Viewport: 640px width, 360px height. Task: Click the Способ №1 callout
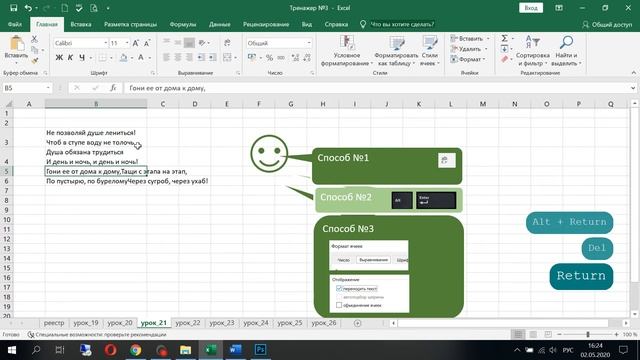(387, 166)
